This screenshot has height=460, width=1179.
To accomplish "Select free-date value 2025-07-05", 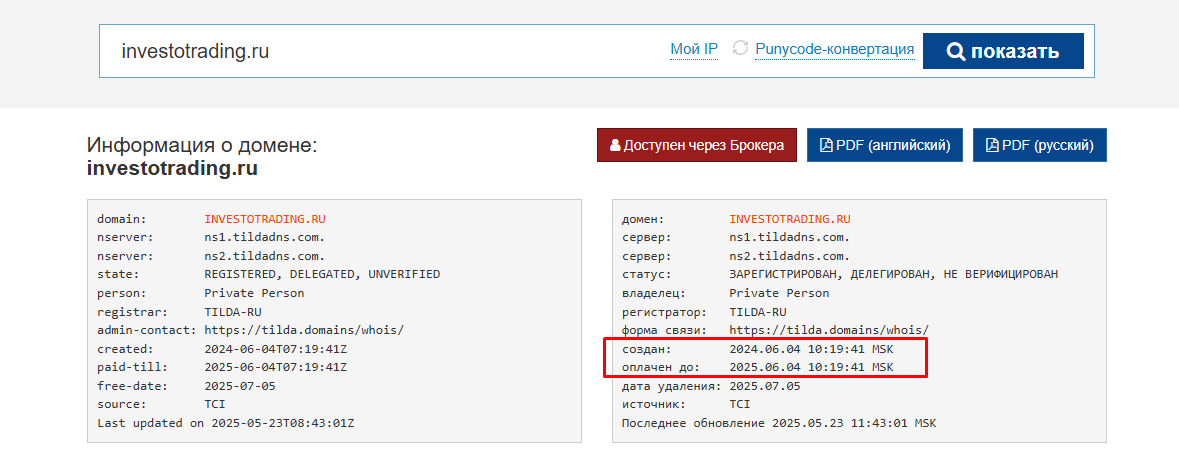I will pyautogui.click(x=240, y=386).
